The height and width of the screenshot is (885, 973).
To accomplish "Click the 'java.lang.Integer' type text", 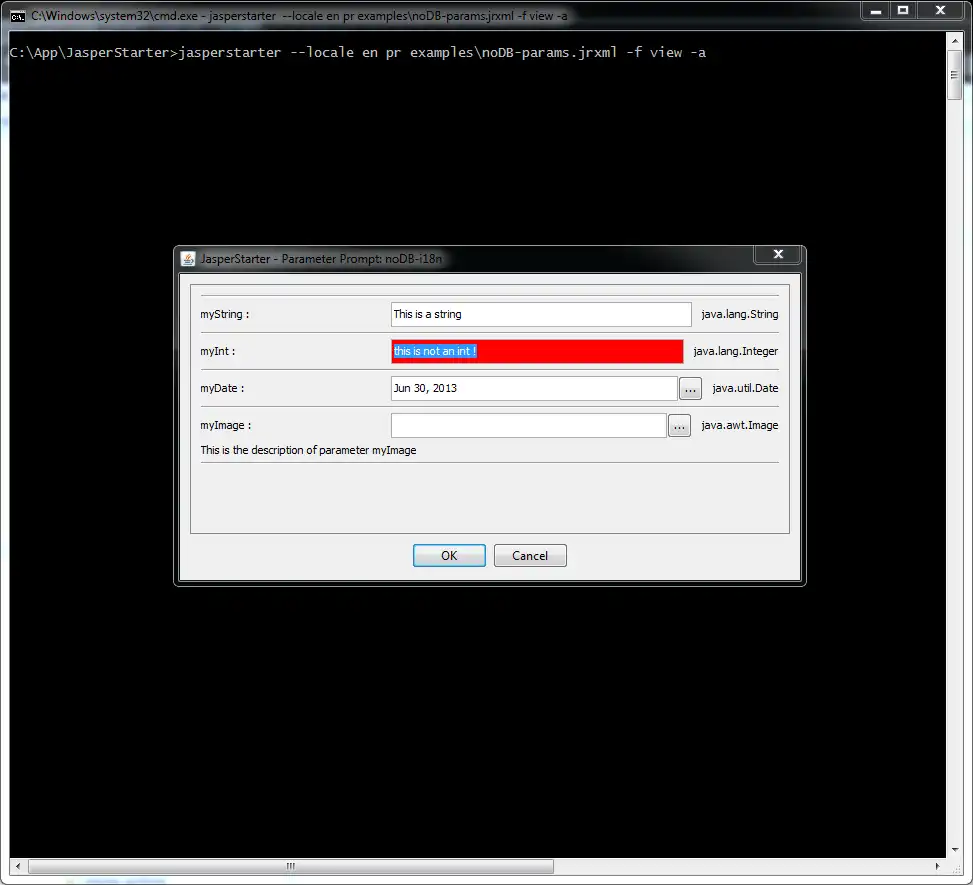I will pos(735,351).
